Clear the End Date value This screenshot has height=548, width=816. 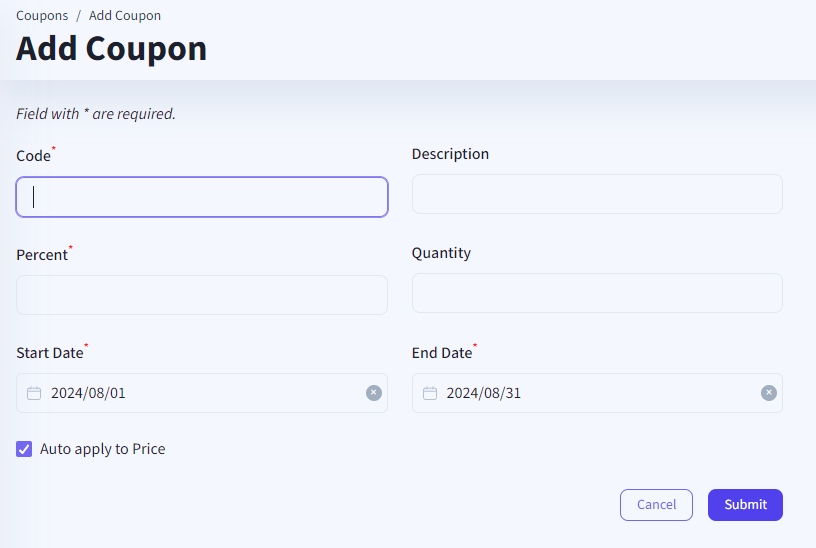tap(769, 393)
